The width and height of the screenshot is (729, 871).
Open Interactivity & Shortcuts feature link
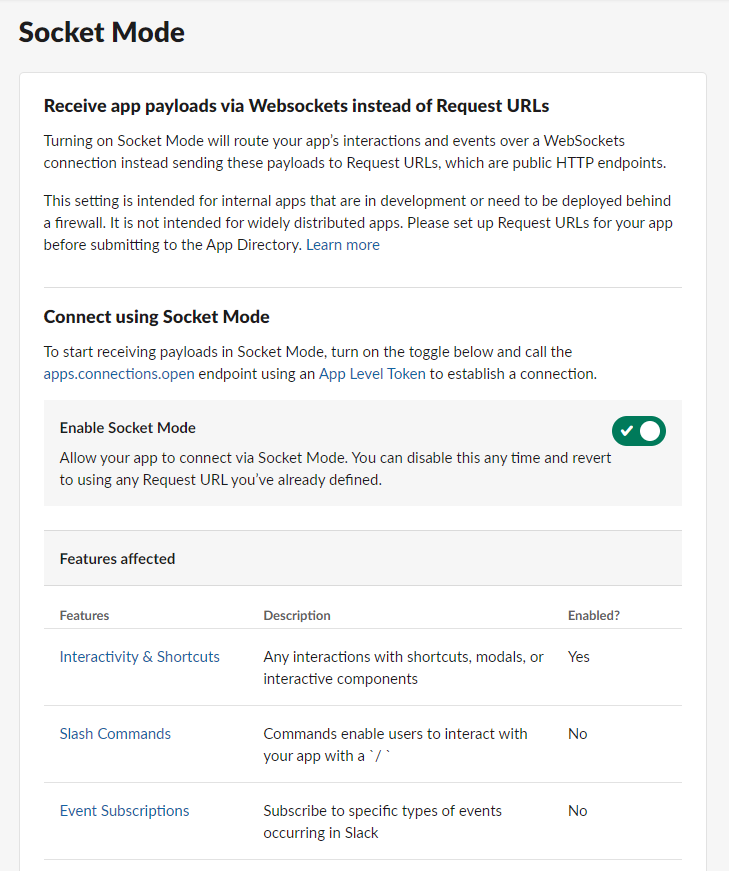click(139, 657)
